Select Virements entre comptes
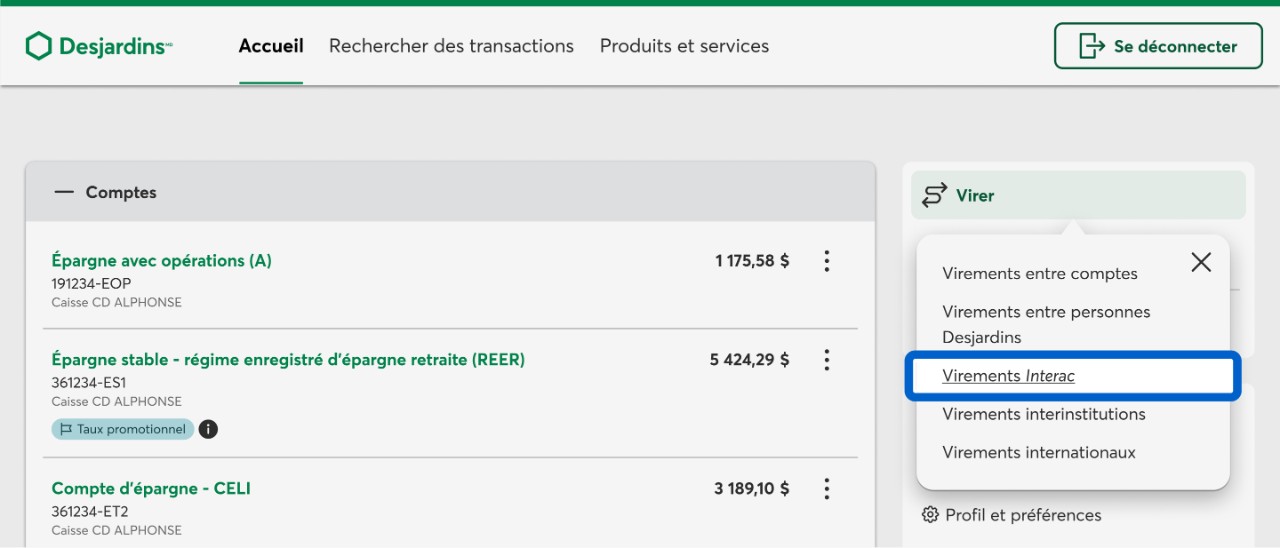This screenshot has height=548, width=1280. point(1040,273)
